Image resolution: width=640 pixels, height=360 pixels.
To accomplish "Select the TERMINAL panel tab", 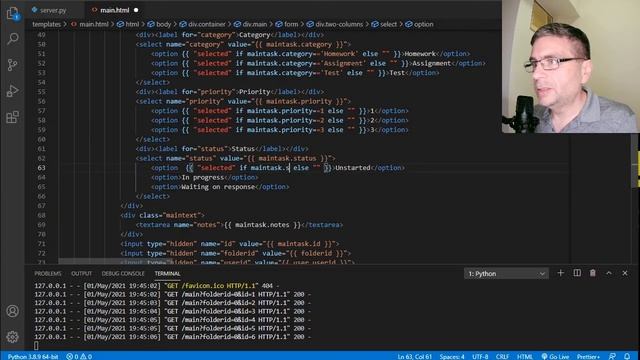I will pyautogui.click(x=167, y=273).
